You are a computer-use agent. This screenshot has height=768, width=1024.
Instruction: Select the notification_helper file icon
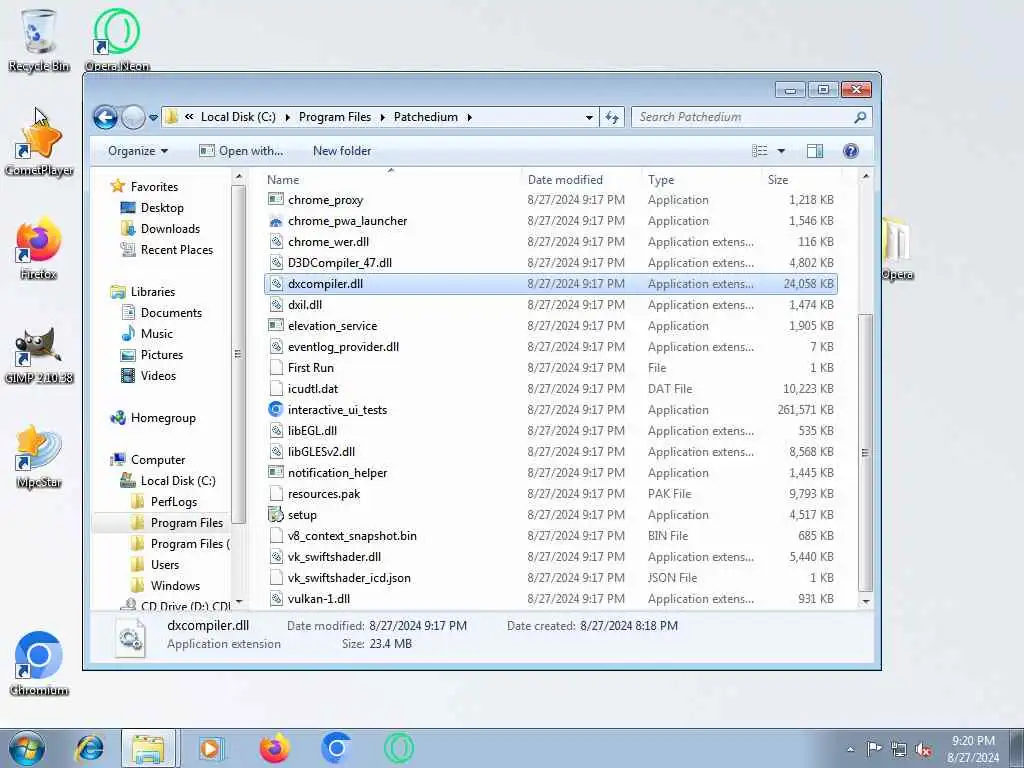point(276,472)
